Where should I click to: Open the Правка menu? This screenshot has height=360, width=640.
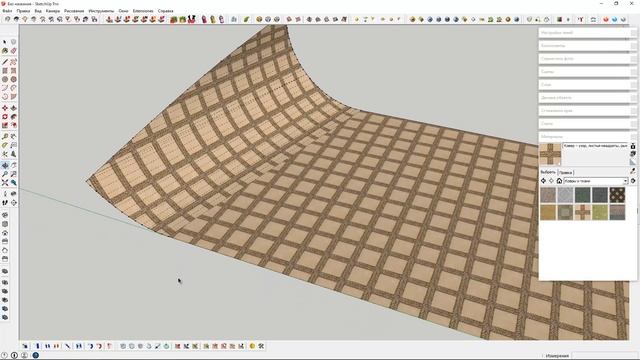tap(23, 11)
